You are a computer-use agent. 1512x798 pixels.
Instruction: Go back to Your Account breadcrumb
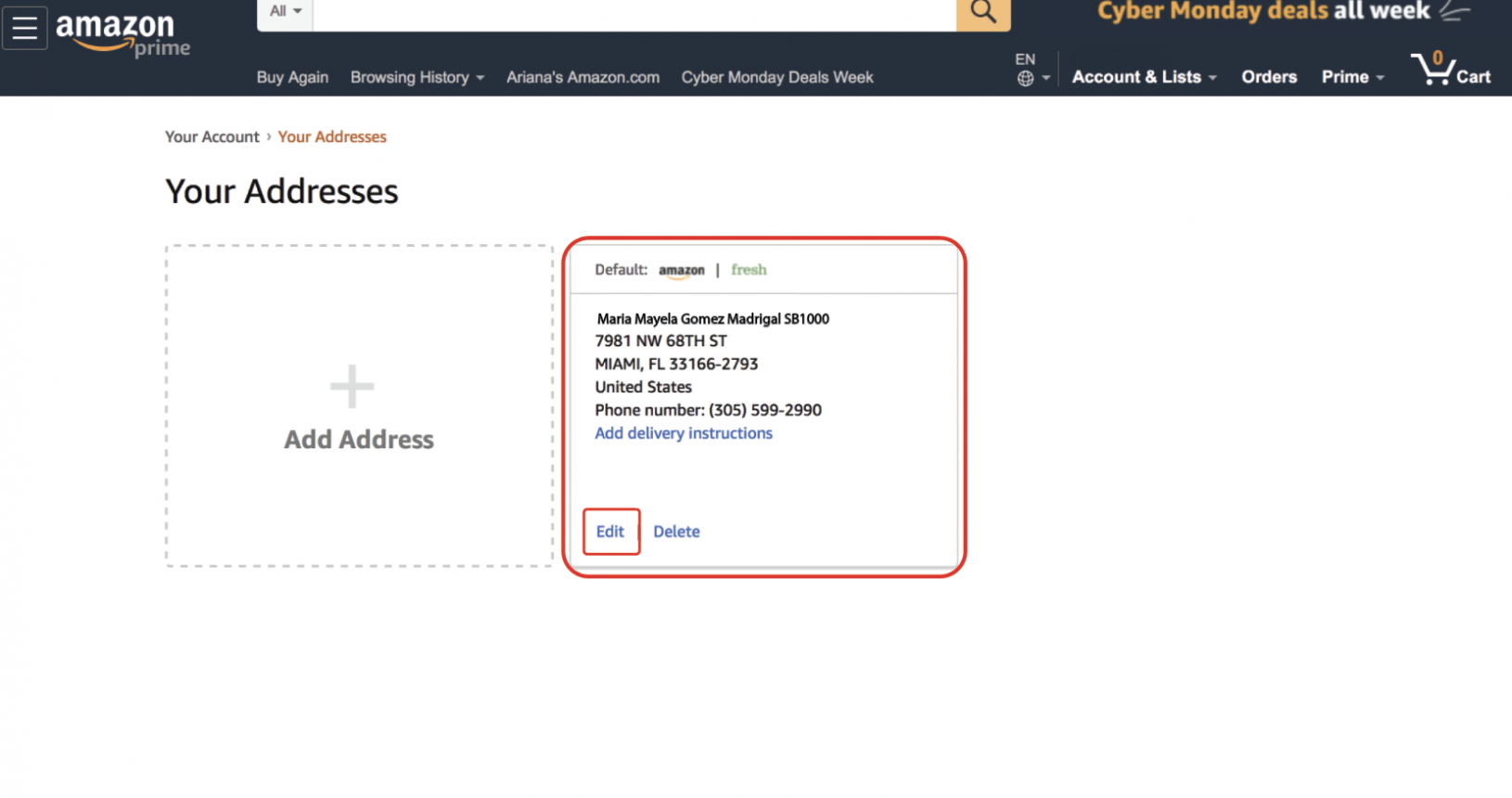pos(212,136)
